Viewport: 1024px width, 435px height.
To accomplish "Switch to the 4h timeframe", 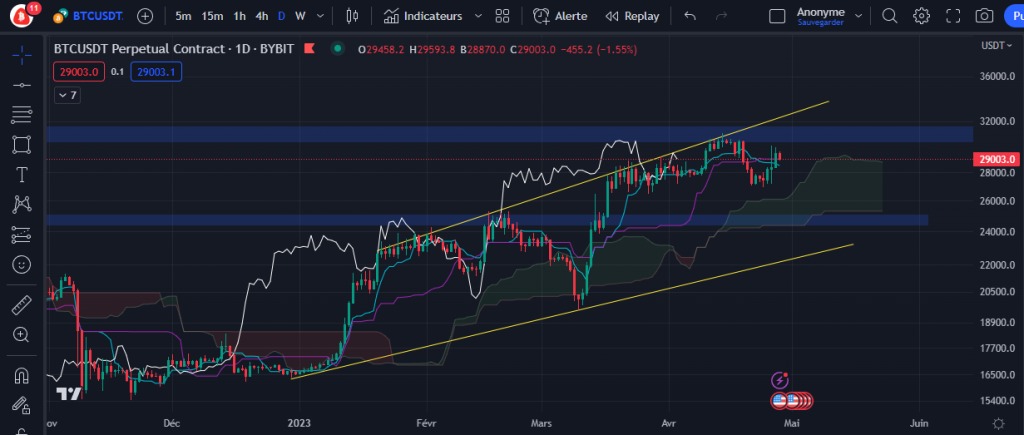I will (x=262, y=16).
